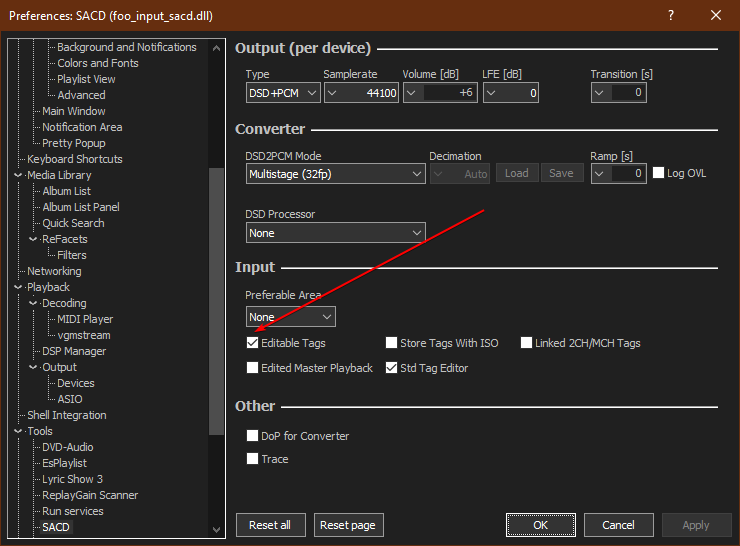Select DVD-Audio in the preferences tree

(67, 447)
